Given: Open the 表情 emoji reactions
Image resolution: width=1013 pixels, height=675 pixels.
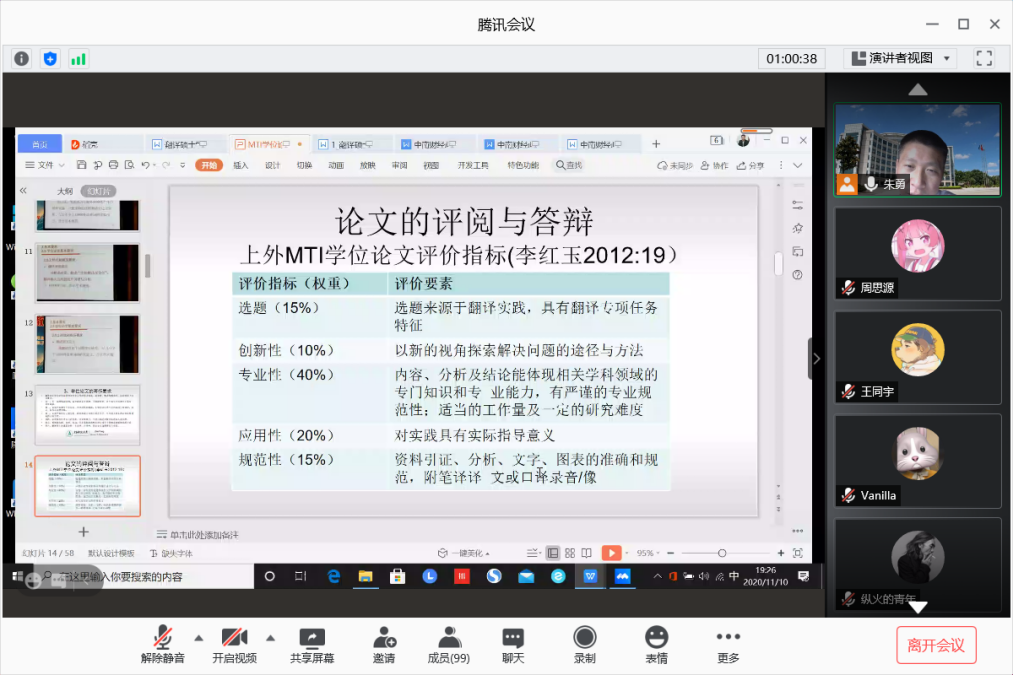Looking at the screenshot, I should tap(656, 645).
